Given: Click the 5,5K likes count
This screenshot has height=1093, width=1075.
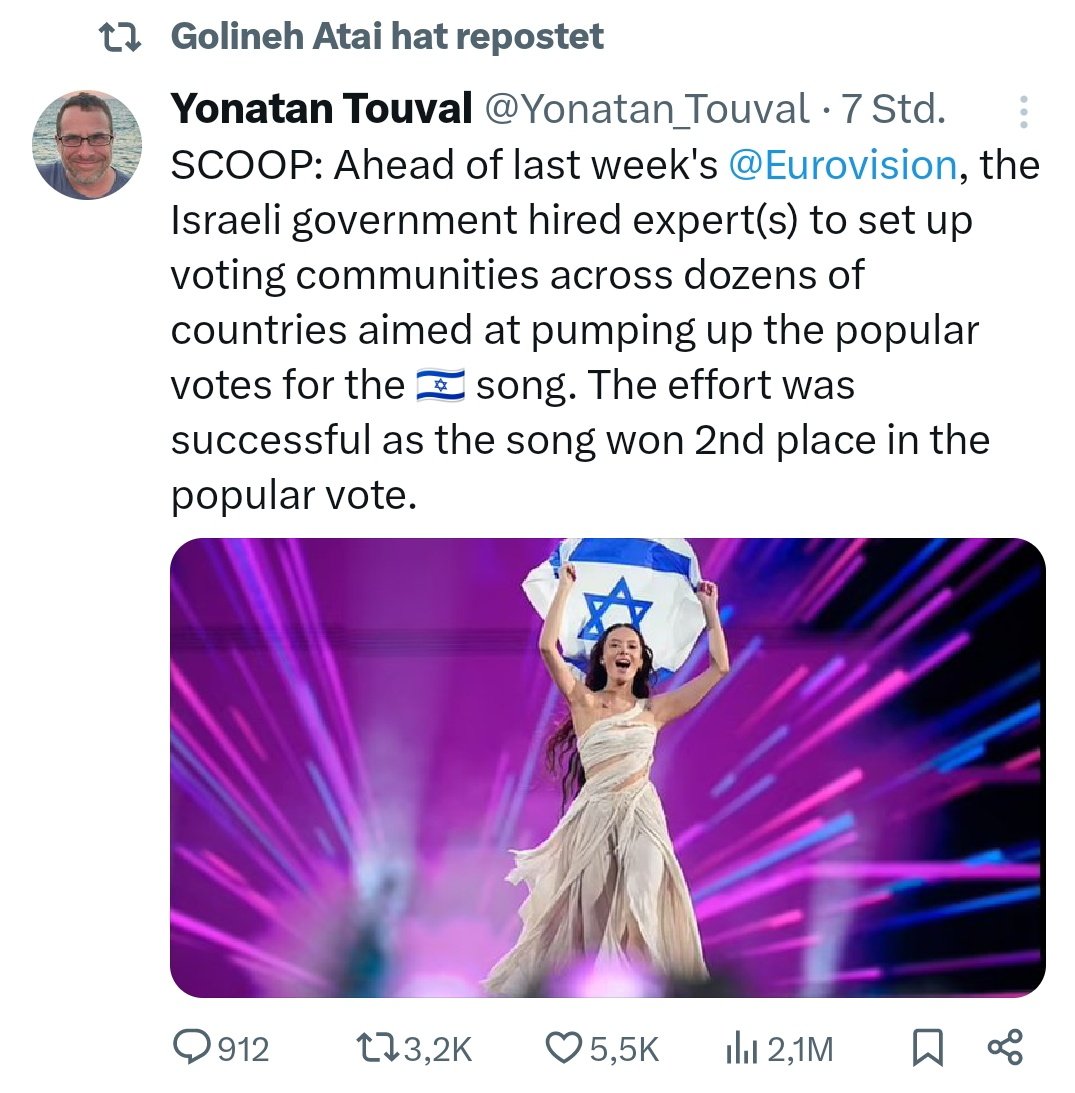Looking at the screenshot, I should coord(623,1049).
